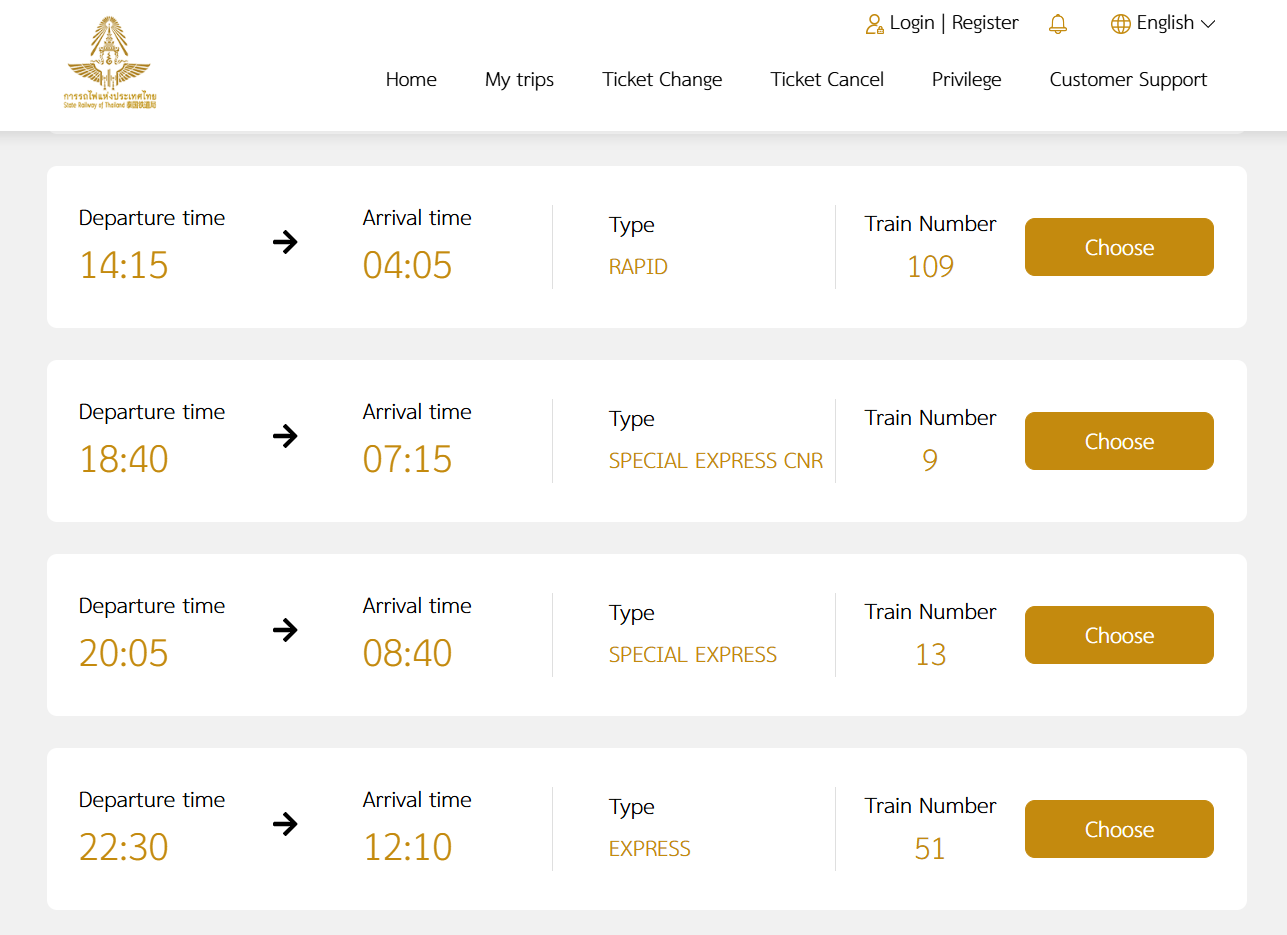Screen dimensions: 1287x935
Task: Click the State Railway of Thailand logo
Action: click(108, 62)
